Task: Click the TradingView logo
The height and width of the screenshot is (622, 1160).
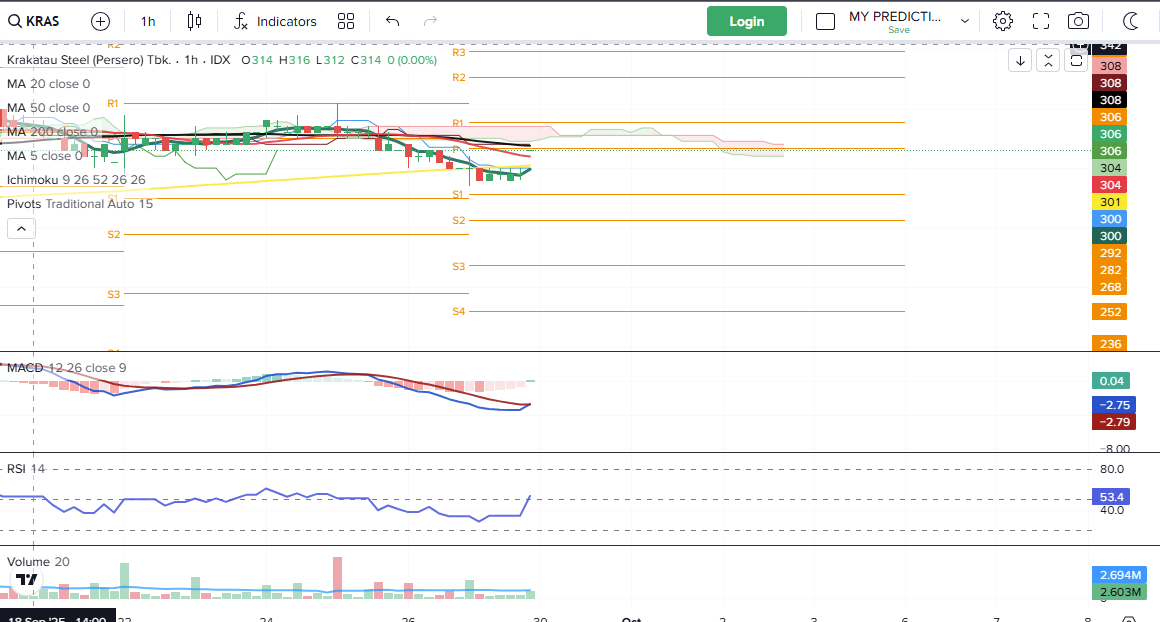Action: (27, 580)
